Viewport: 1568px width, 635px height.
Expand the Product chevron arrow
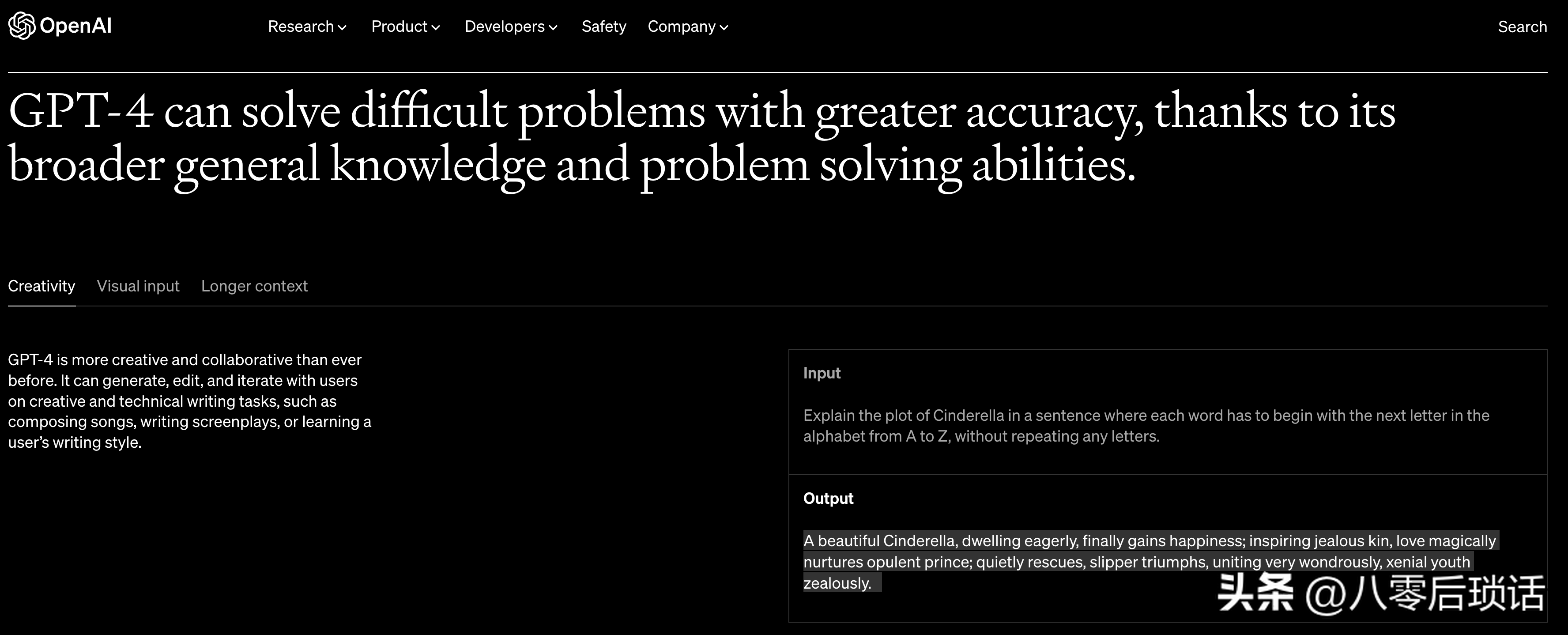pyautogui.click(x=435, y=27)
